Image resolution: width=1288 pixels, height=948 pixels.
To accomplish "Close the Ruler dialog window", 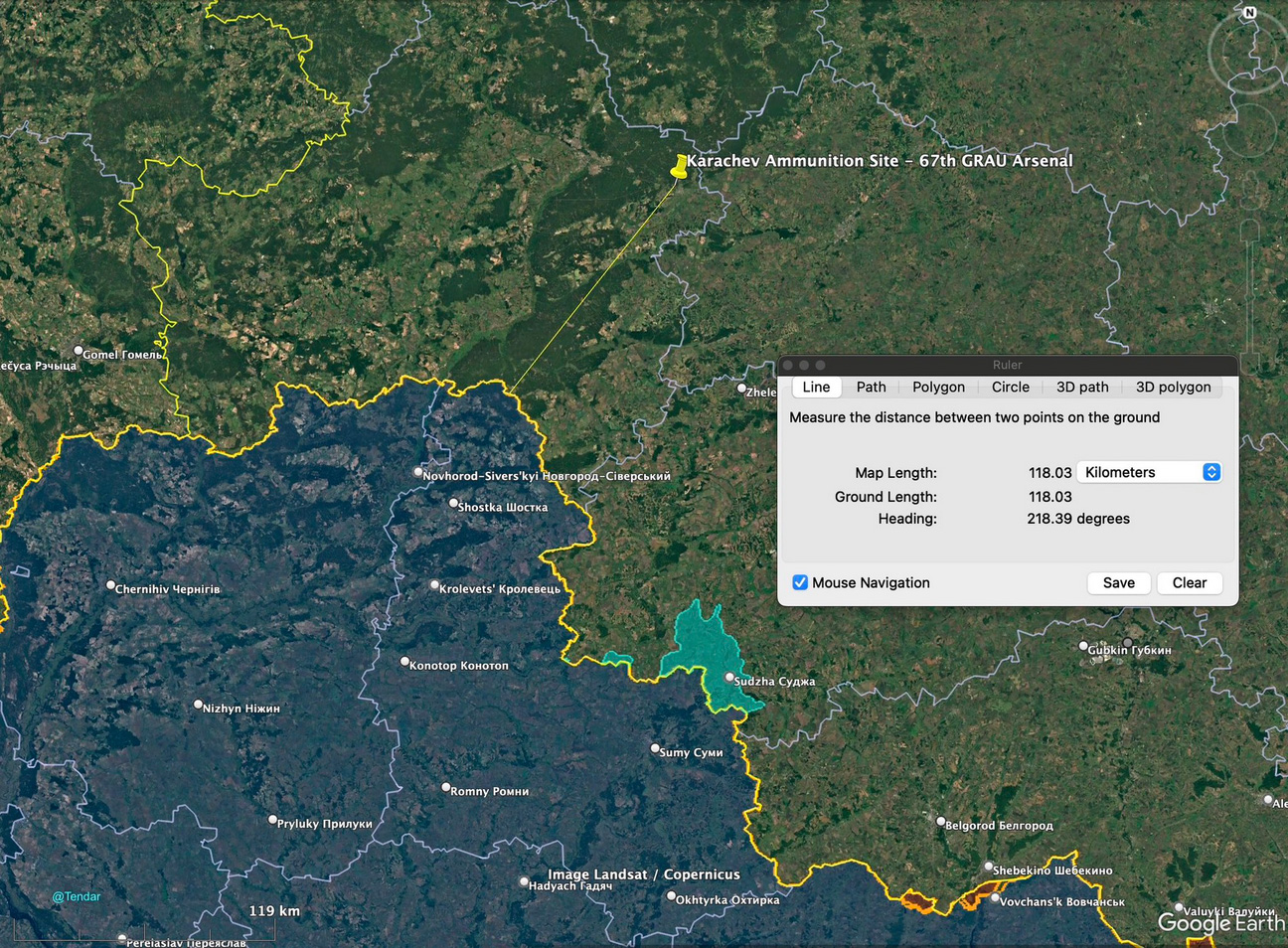I will click(x=789, y=365).
